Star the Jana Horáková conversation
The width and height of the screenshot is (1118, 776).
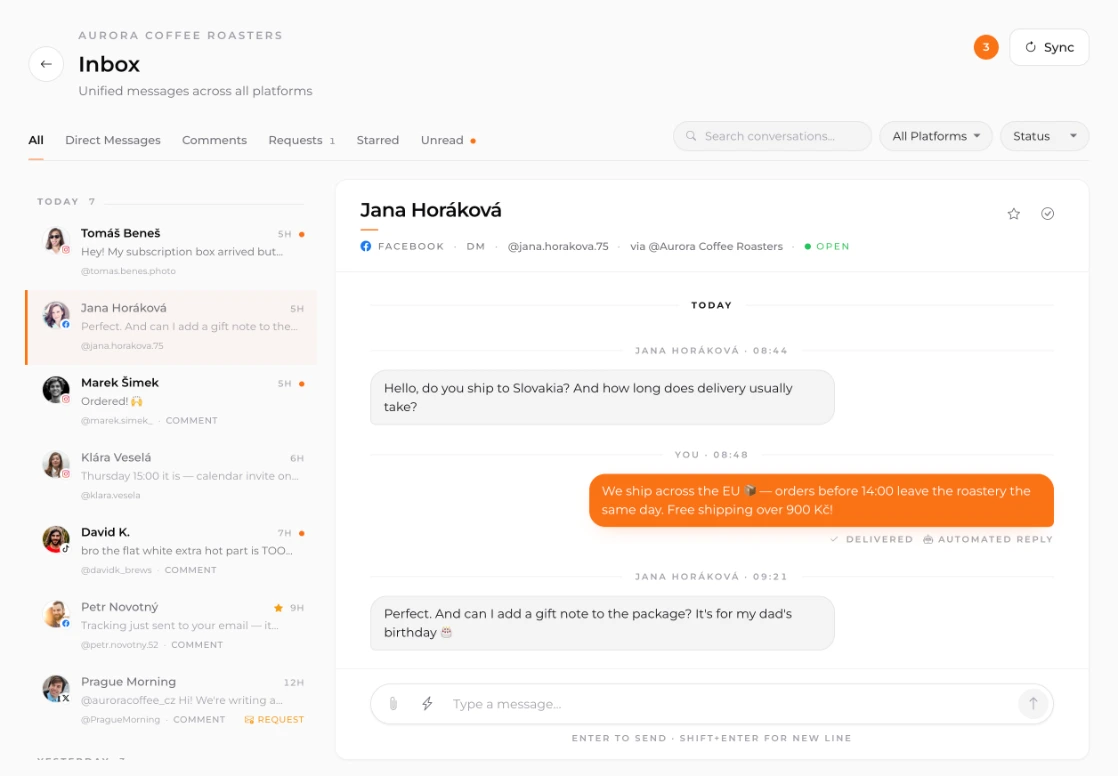coord(1013,214)
